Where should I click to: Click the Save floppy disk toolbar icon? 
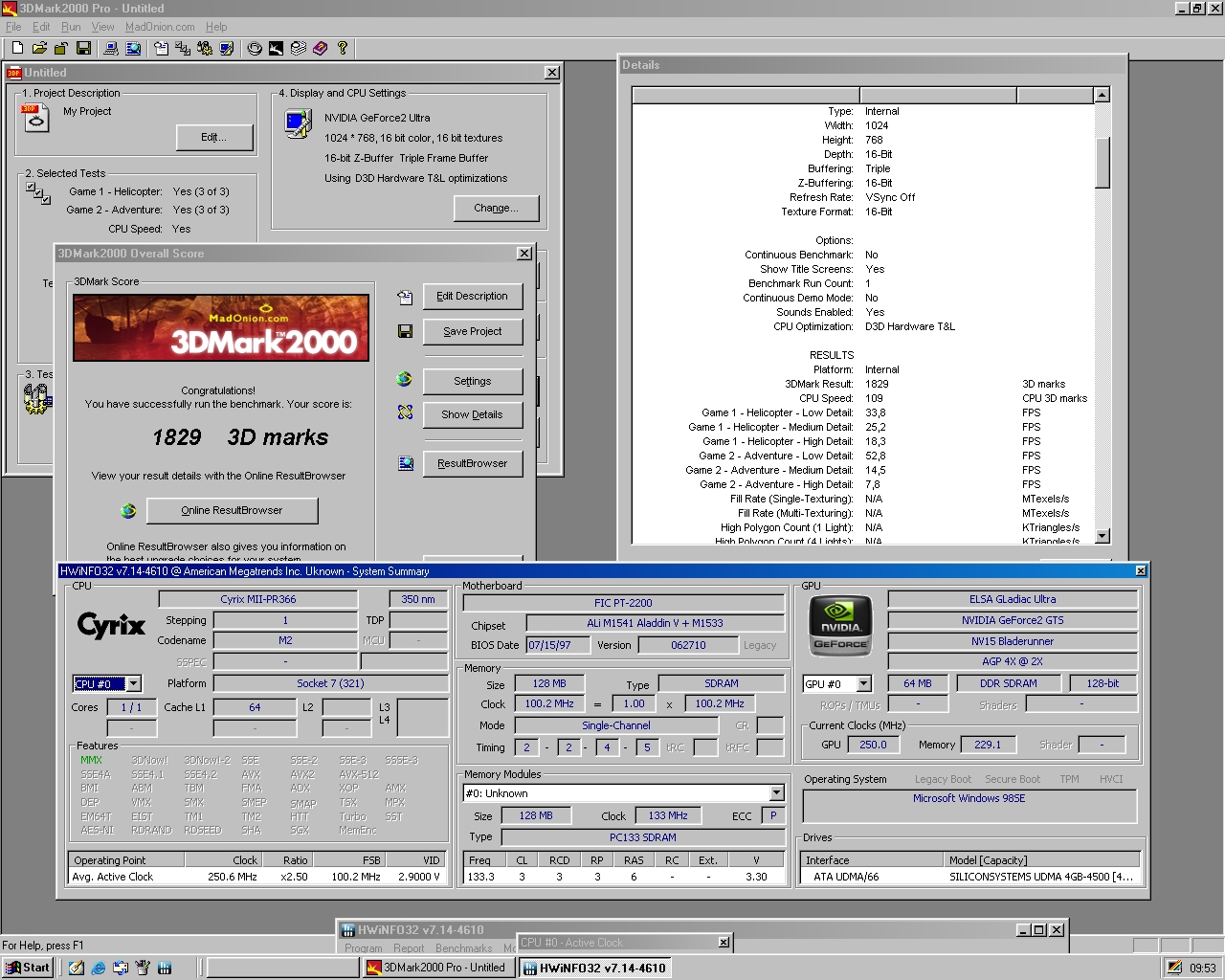click(83, 48)
